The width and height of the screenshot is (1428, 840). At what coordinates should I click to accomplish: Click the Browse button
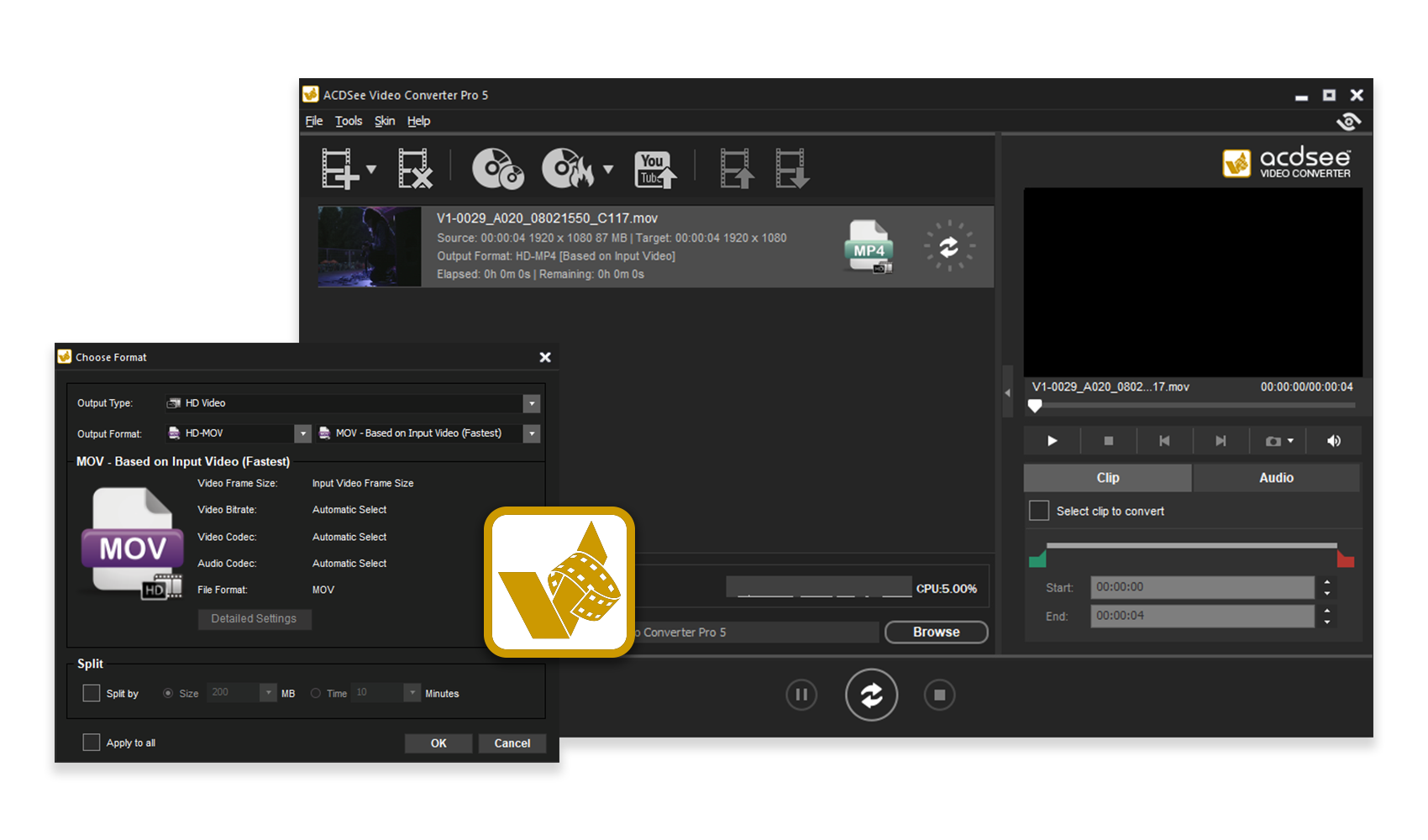(x=936, y=632)
